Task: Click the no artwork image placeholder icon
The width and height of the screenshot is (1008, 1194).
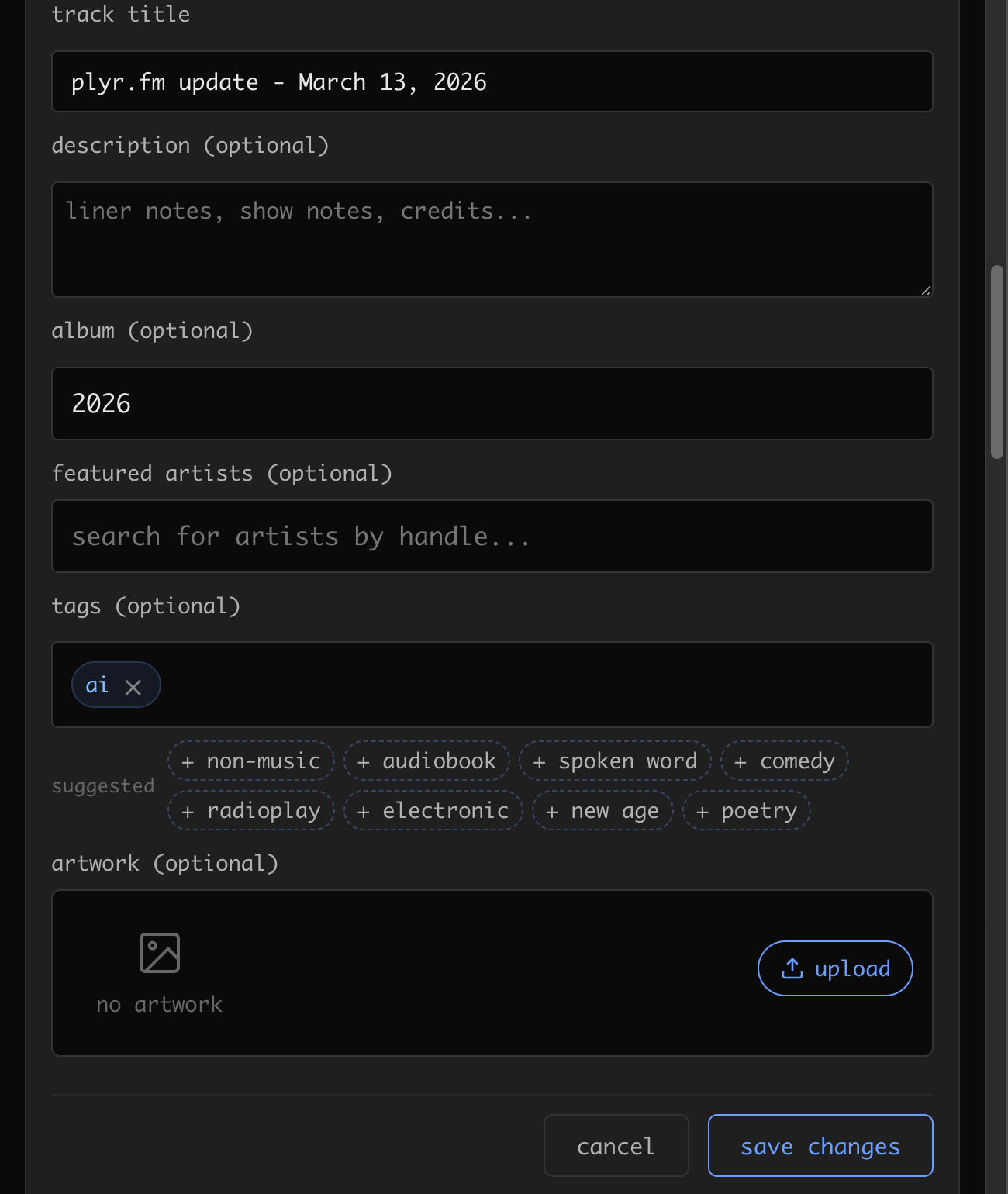Action: pyautogui.click(x=158, y=952)
